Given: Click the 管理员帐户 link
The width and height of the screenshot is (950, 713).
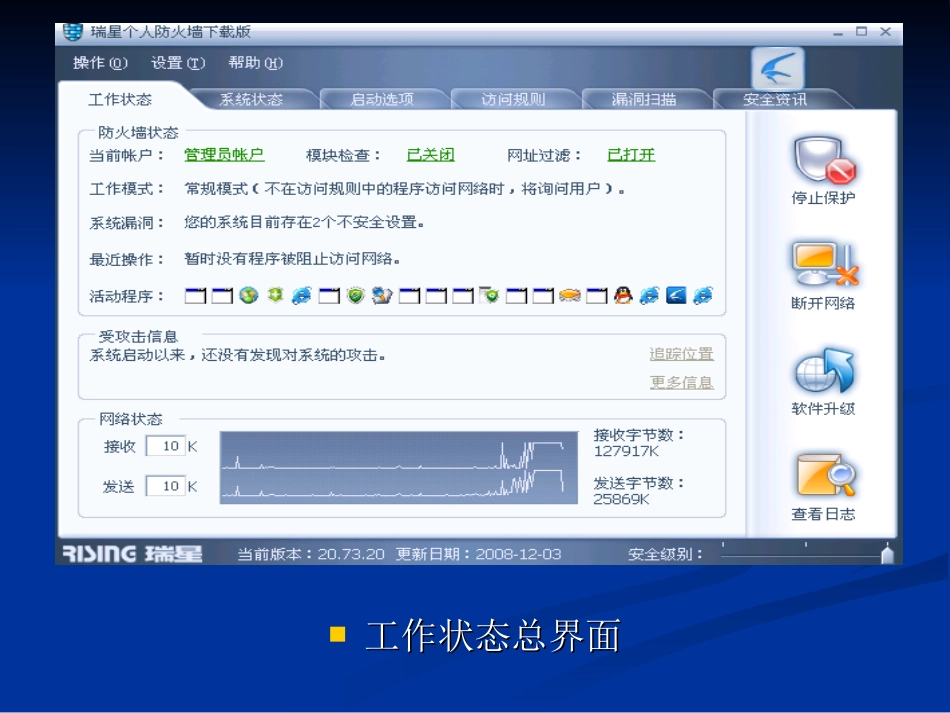Looking at the screenshot, I should point(224,155).
